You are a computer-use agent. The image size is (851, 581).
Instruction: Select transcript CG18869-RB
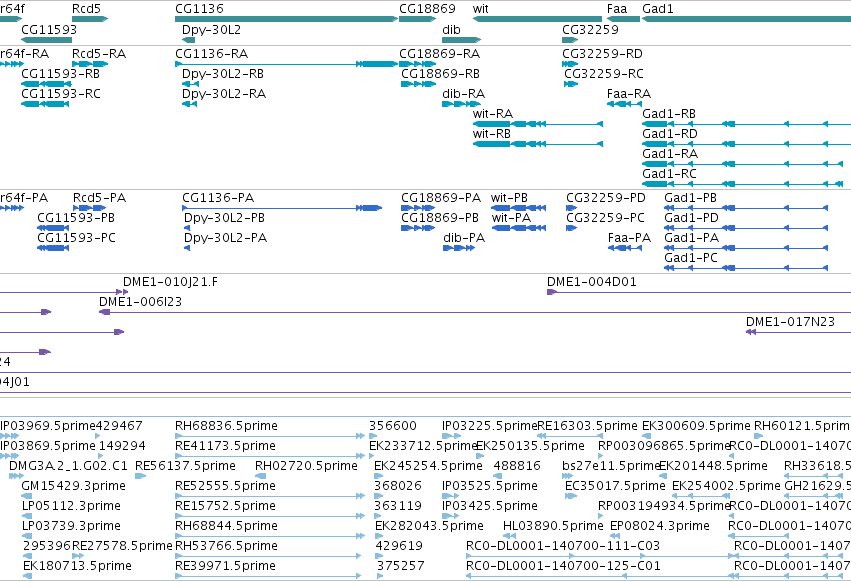point(418,84)
